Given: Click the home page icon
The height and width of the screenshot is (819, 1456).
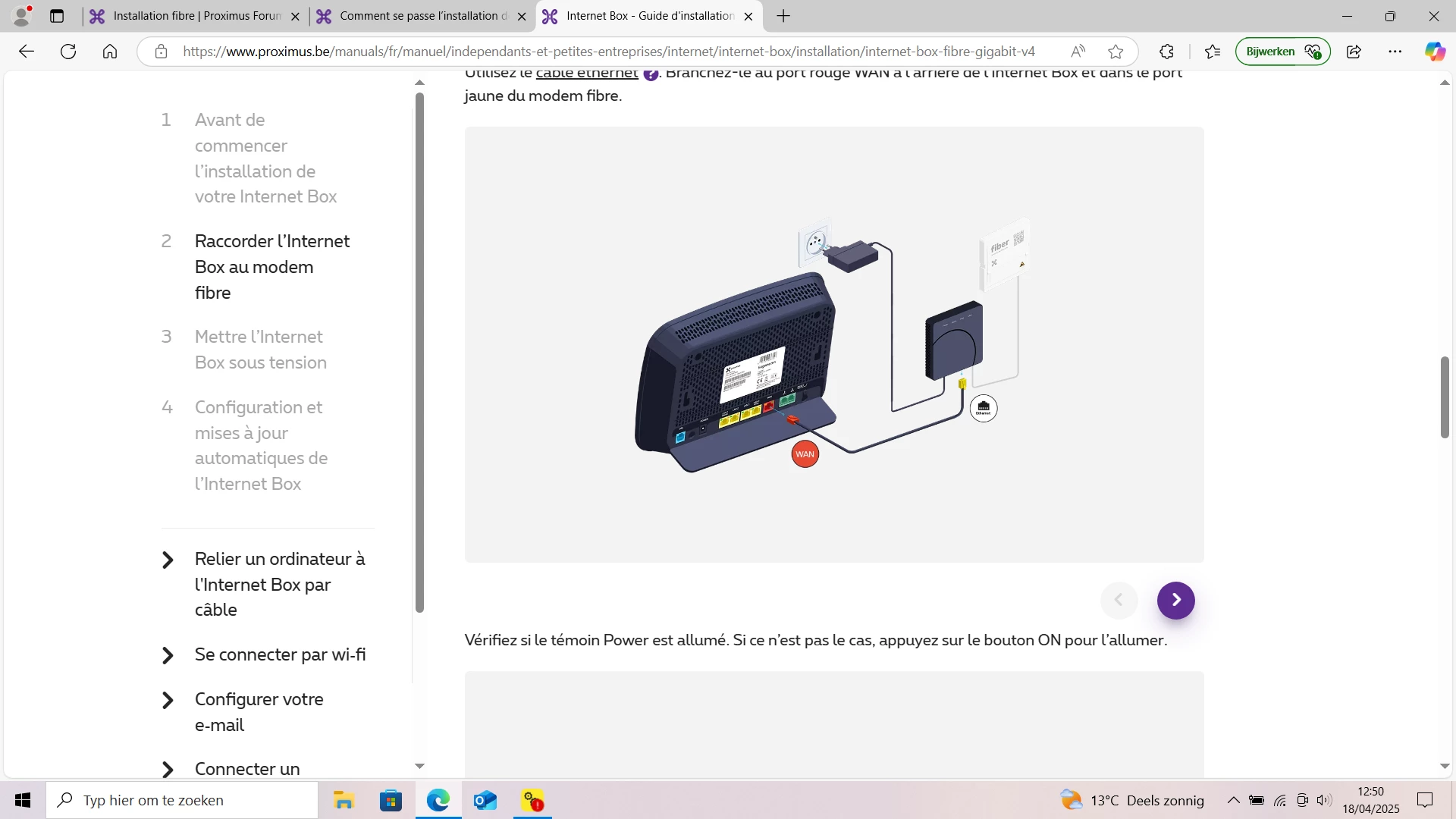Looking at the screenshot, I should [x=110, y=52].
